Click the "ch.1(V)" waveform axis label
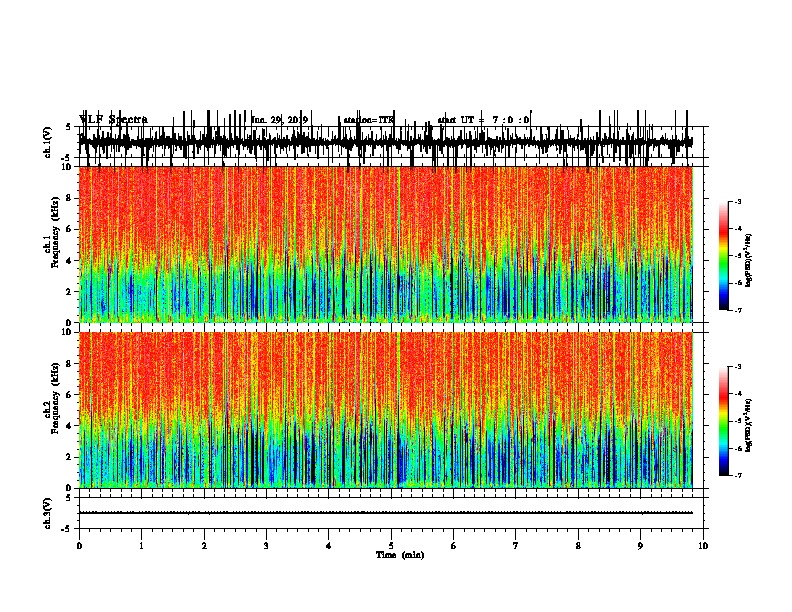Screen dimensions: 792x612 pos(48,142)
